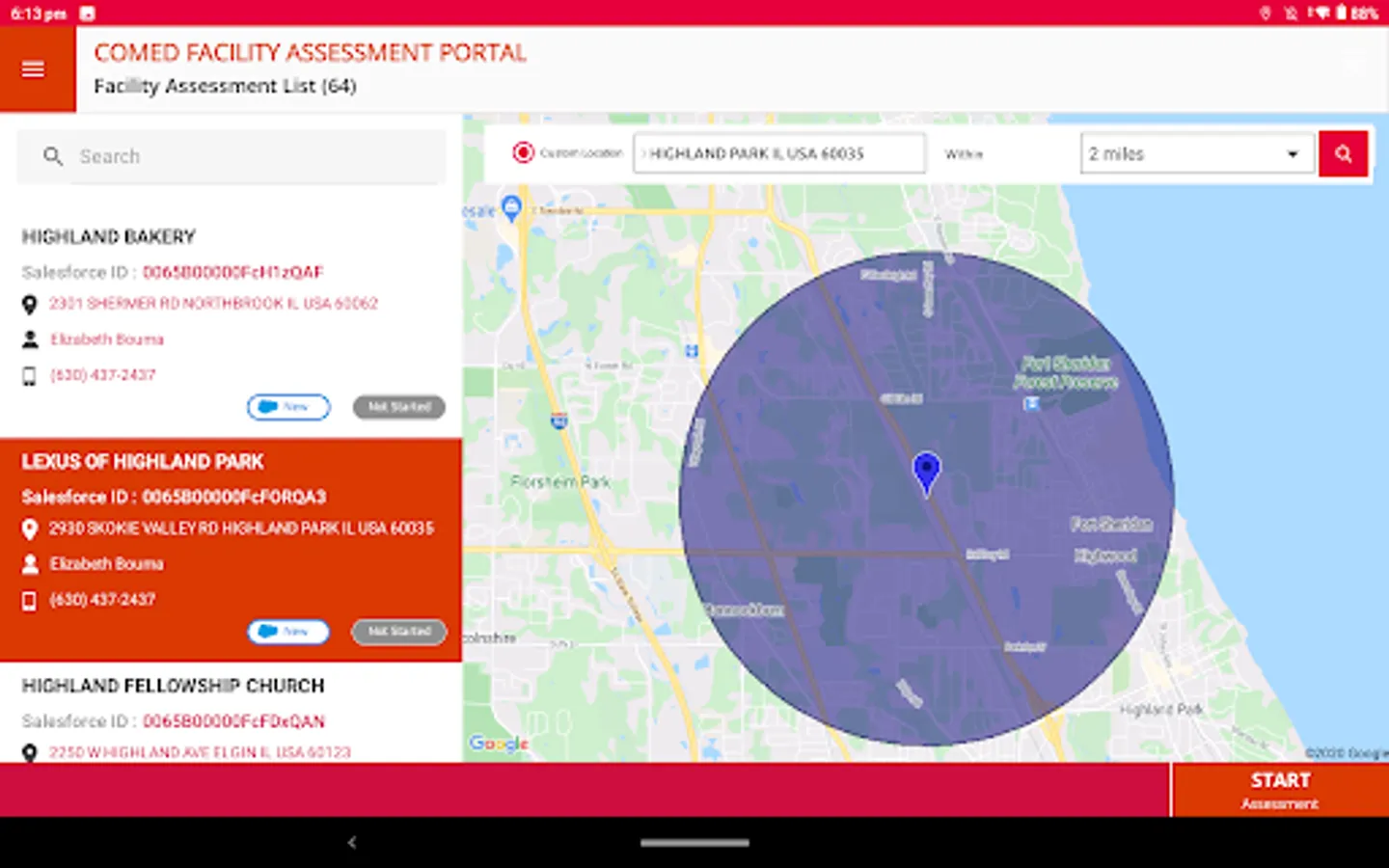Open 2930 SKOKIE VALLEY RD address
The width and height of the screenshot is (1389, 868).
[x=241, y=529]
